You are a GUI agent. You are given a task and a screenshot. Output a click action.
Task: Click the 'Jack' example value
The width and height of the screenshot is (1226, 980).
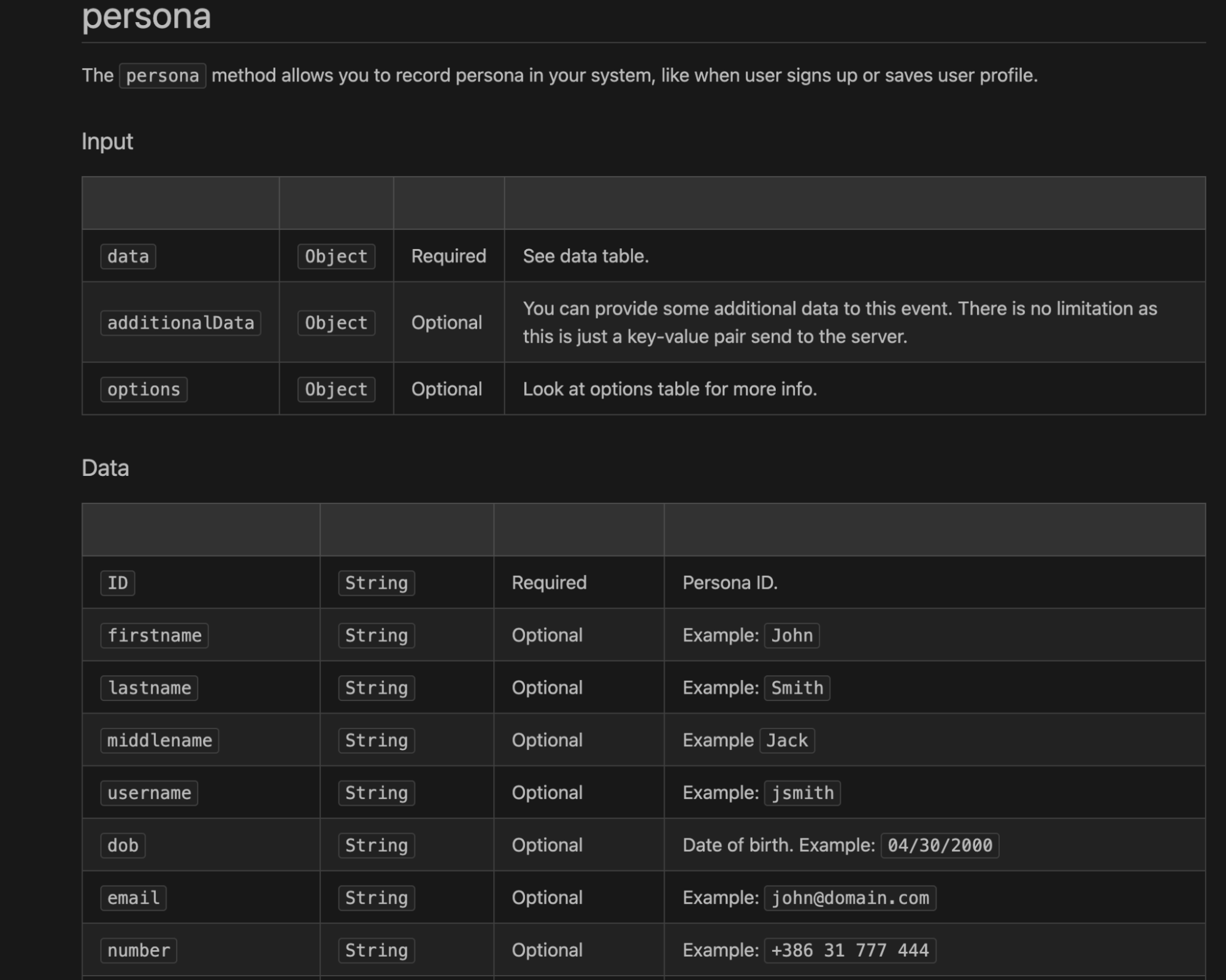point(787,741)
